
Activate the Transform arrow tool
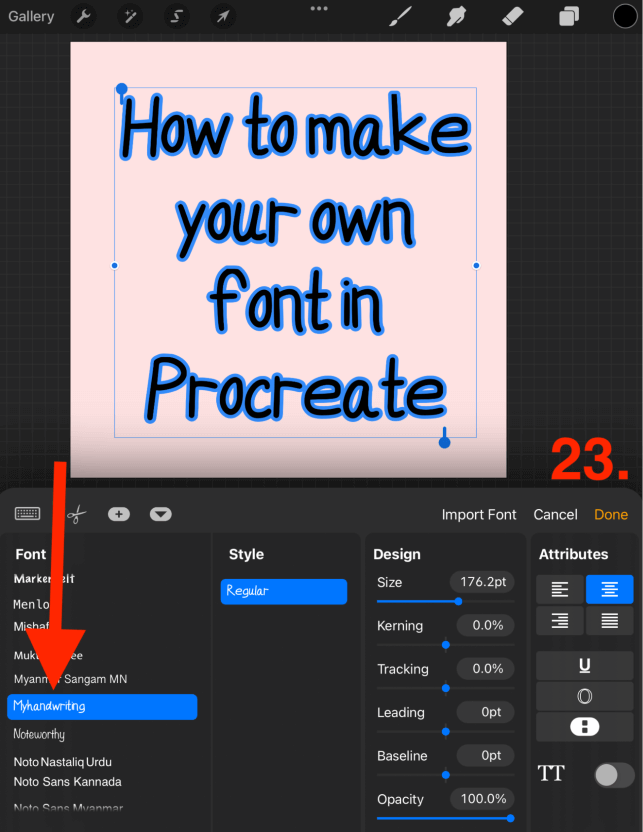(223, 16)
